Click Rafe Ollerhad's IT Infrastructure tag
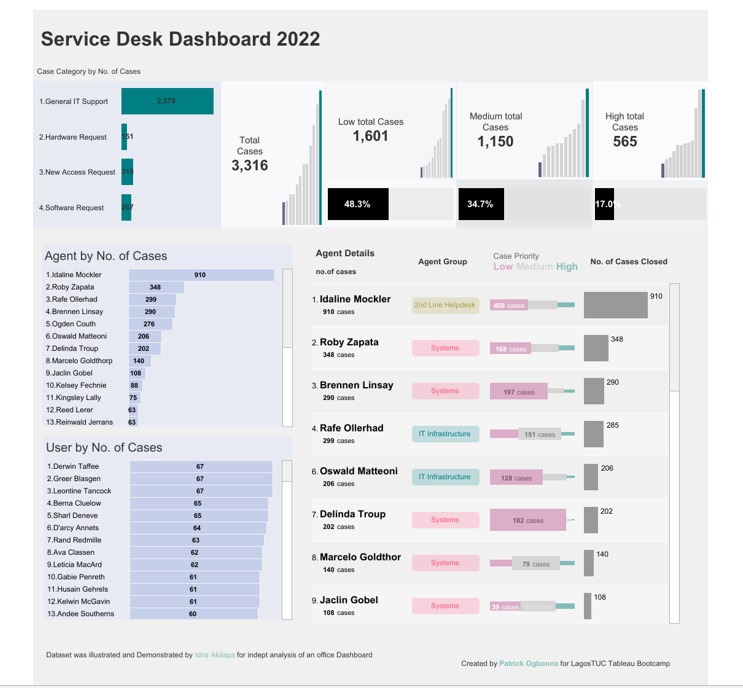The width and height of the screenshot is (743, 688). click(445, 434)
